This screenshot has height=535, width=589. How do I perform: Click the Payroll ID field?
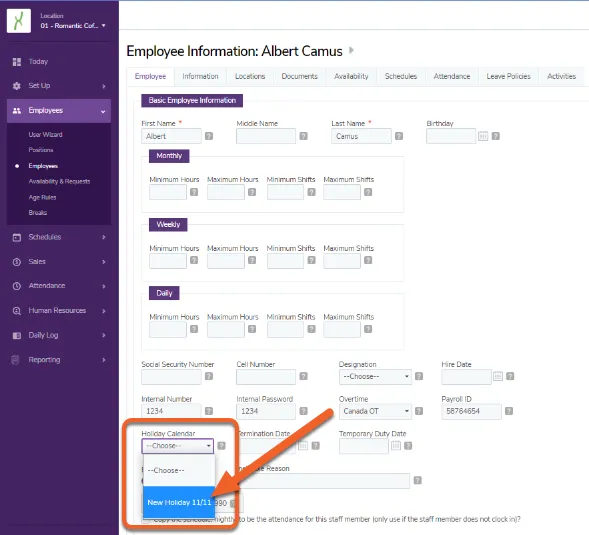tap(471, 411)
